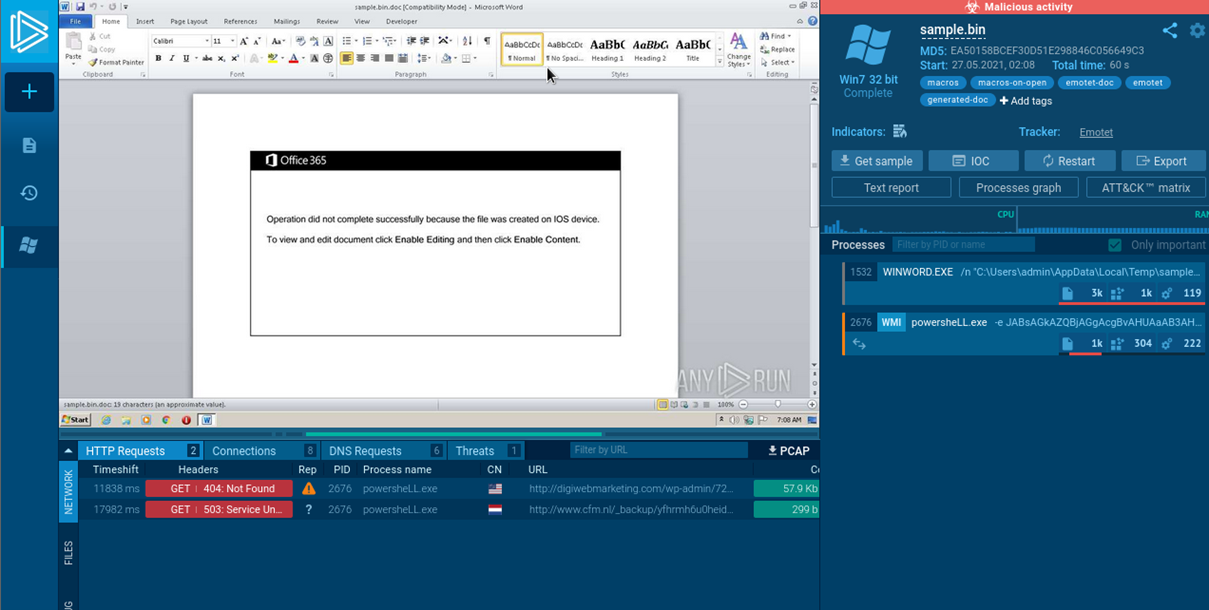The height and width of the screenshot is (610, 1209).
Task: Open the settings gear in task header
Action: click(x=1197, y=31)
